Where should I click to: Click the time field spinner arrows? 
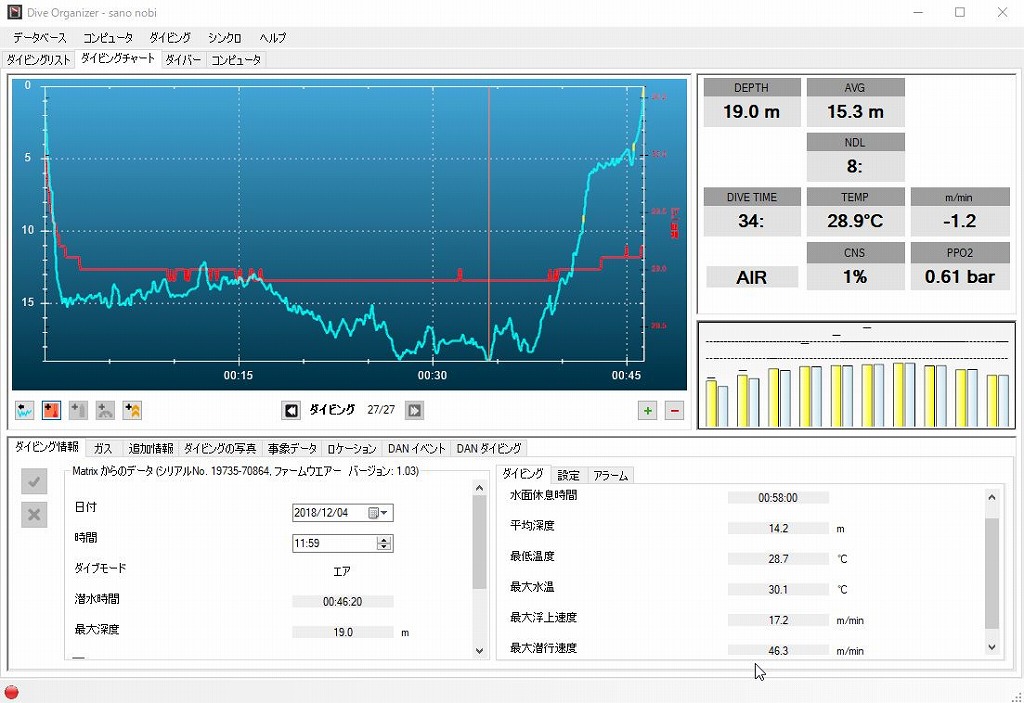tap(384, 544)
